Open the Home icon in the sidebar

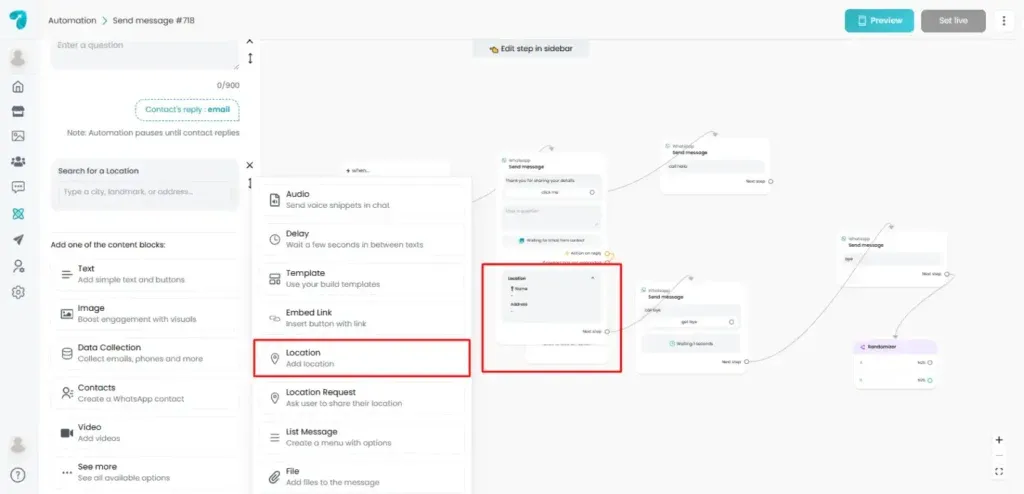(x=18, y=86)
